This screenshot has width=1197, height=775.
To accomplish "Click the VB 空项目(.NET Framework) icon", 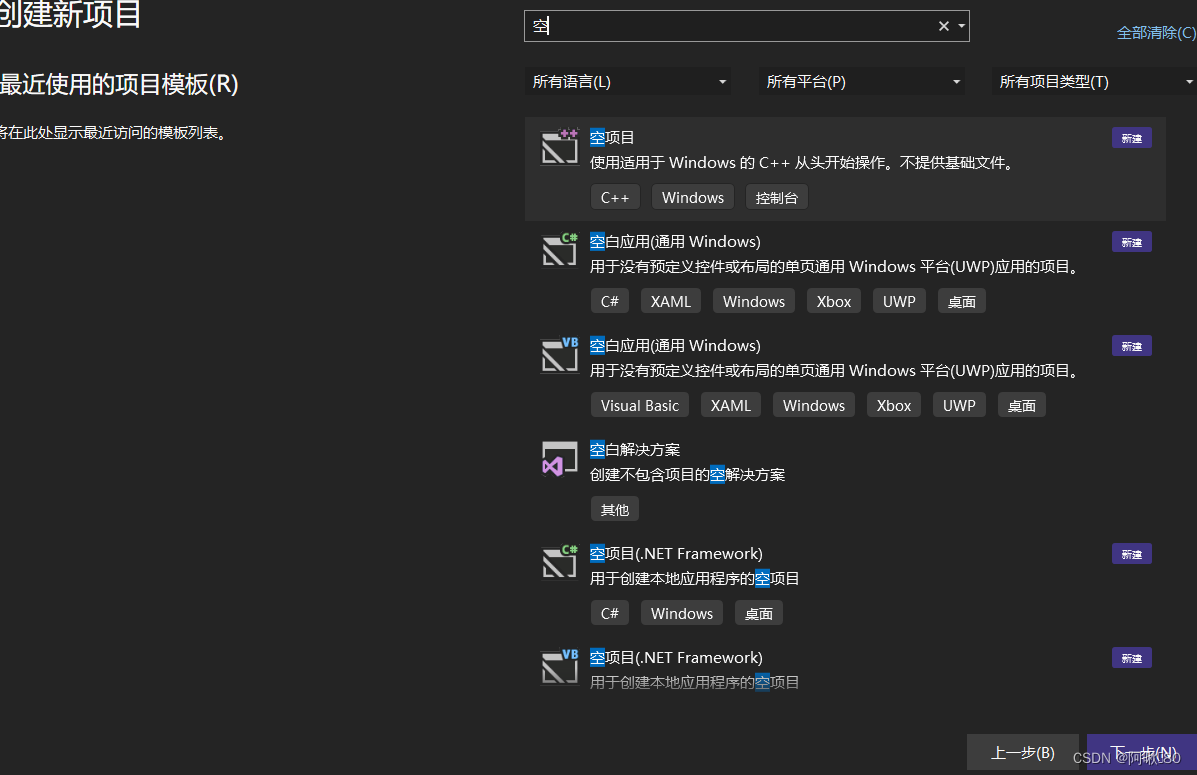I will coord(560,667).
